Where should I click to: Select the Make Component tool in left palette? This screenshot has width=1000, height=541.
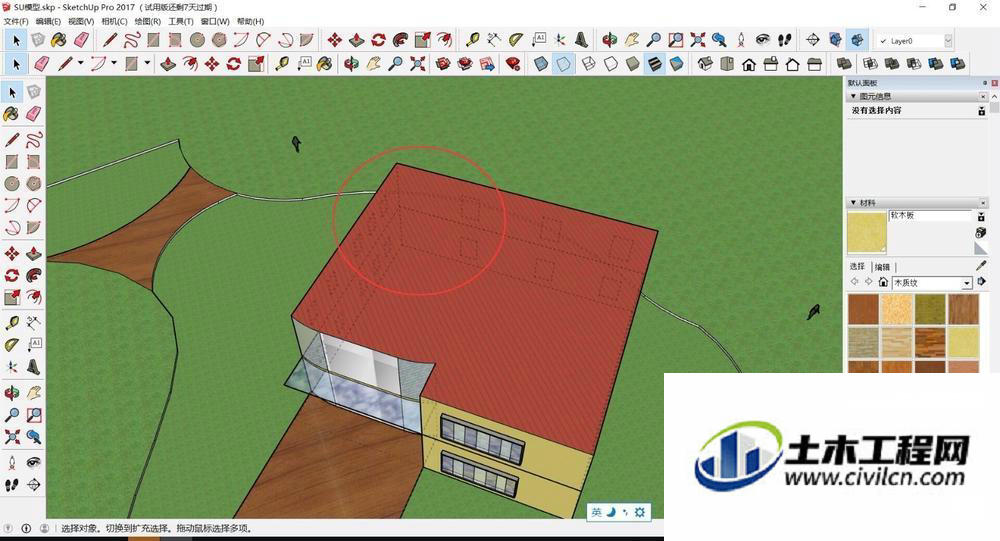pos(34,93)
